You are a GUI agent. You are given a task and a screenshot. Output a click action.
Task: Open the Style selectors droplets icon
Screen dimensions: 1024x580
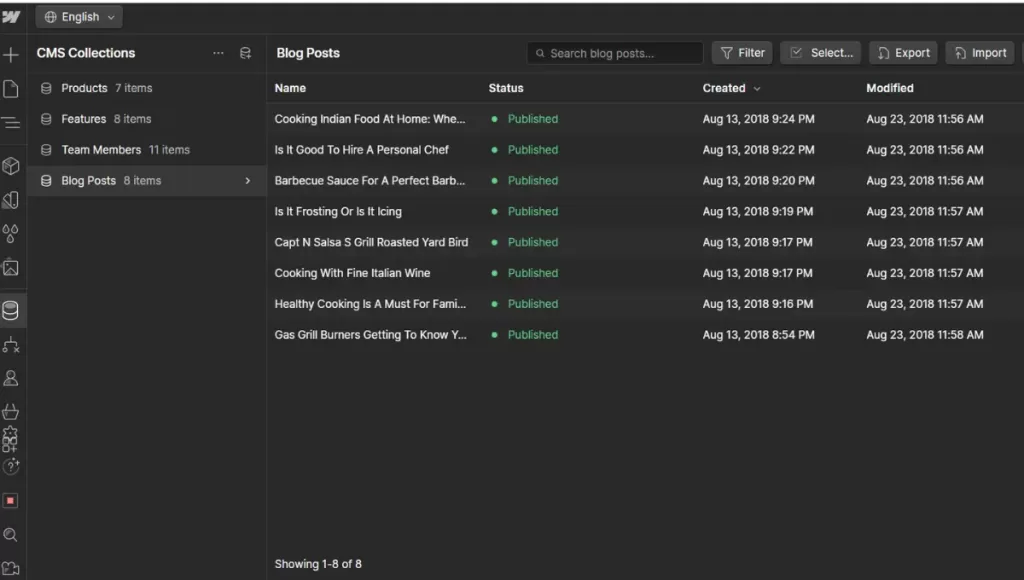tap(10, 233)
